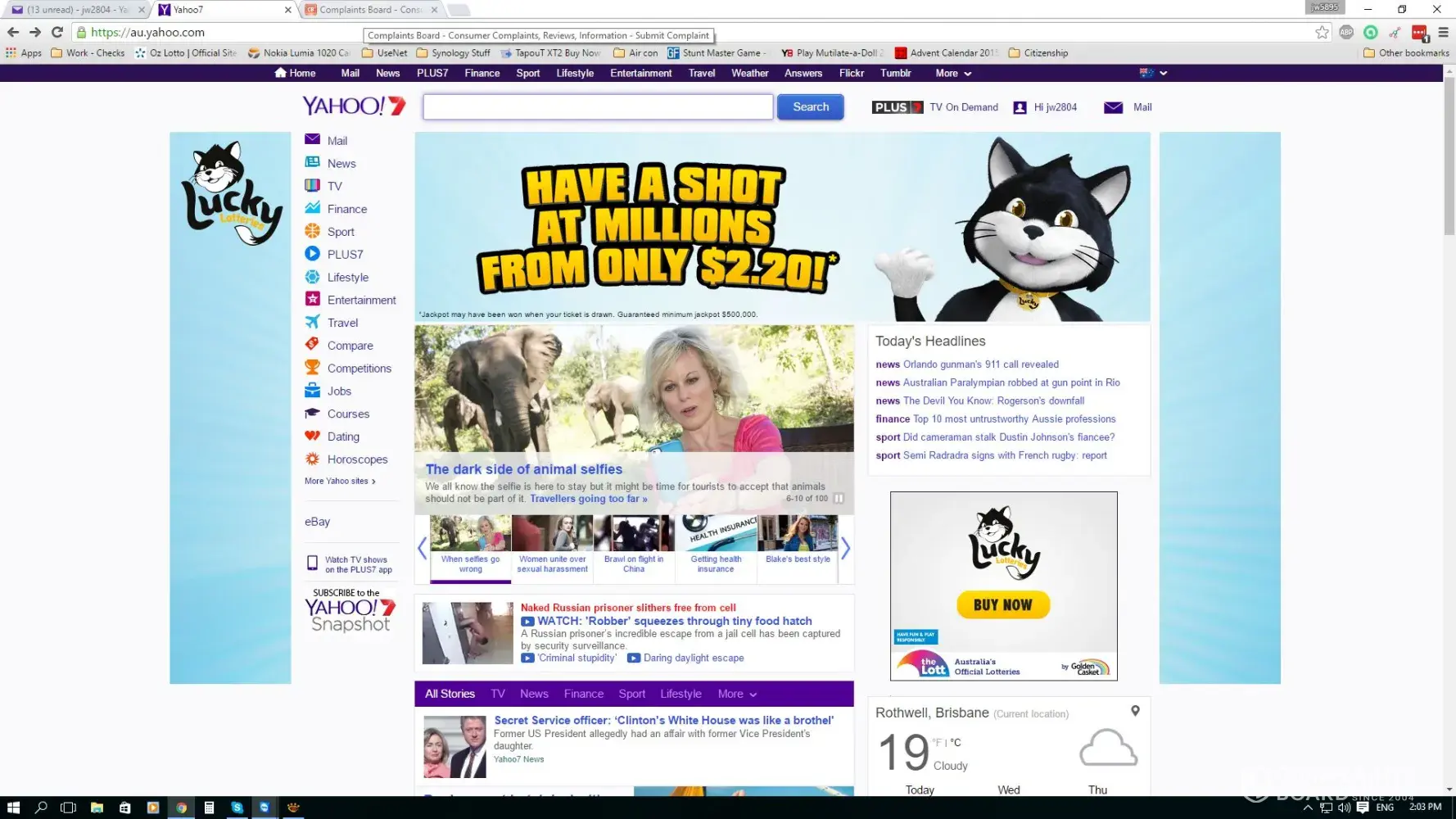
Task: Bookmark this page with the star icon
Action: coord(1322,32)
